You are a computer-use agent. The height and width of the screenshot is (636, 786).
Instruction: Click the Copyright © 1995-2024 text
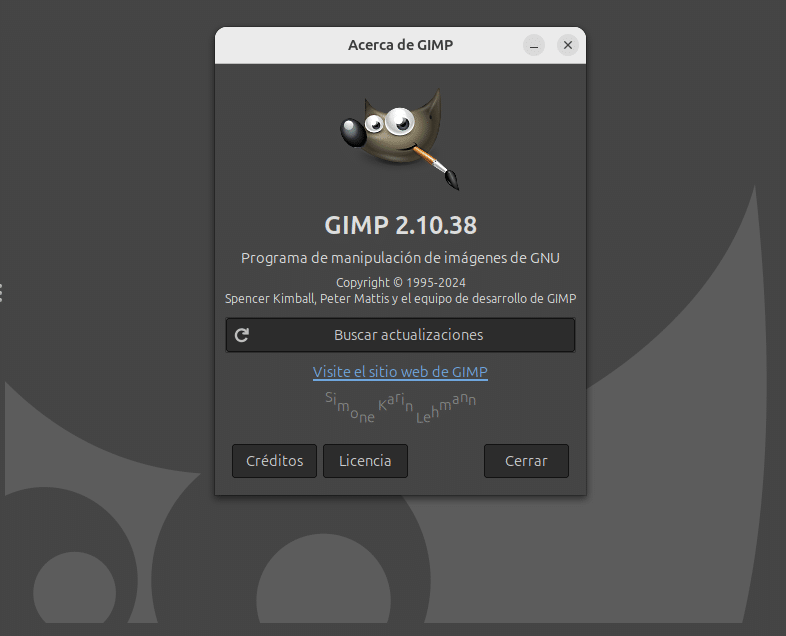(400, 283)
